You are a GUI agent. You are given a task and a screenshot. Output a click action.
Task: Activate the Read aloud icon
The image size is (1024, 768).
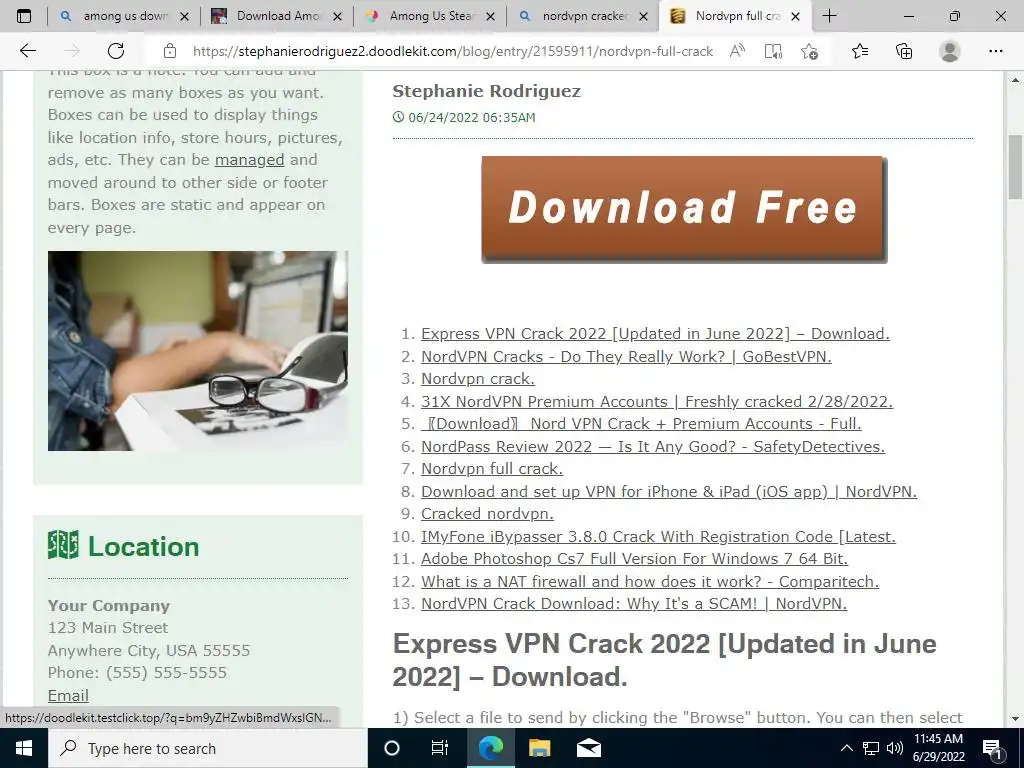[737, 51]
